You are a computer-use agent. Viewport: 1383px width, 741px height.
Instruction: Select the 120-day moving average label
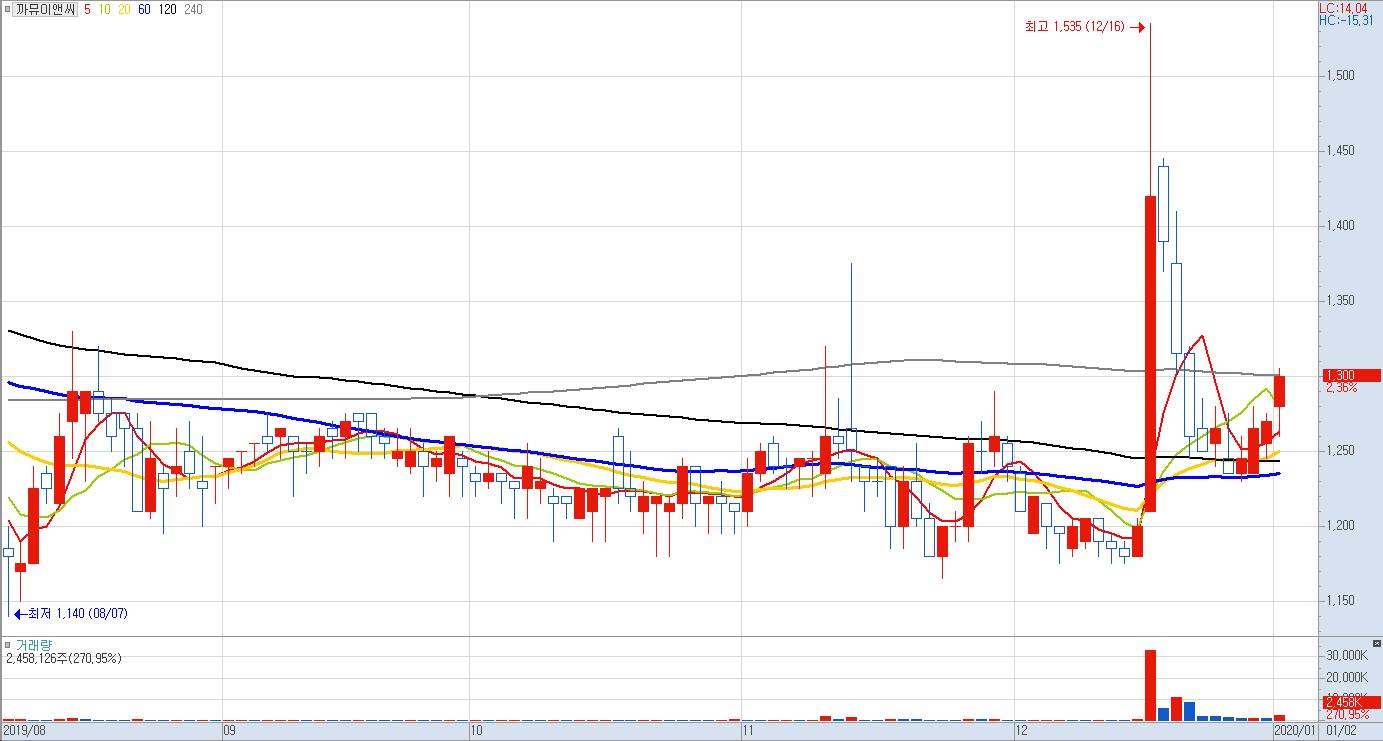167,8
